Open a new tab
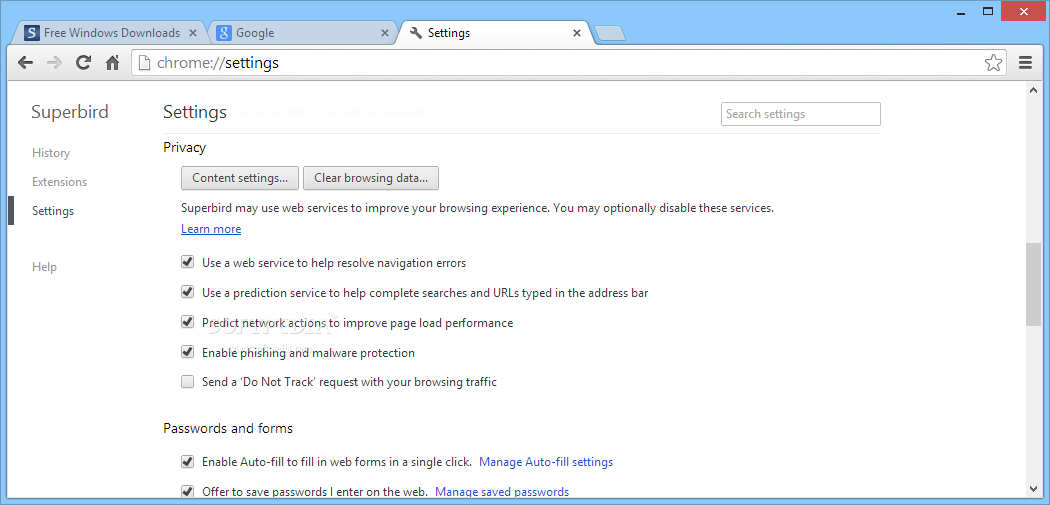Screen dimensions: 1050x505 609,33
